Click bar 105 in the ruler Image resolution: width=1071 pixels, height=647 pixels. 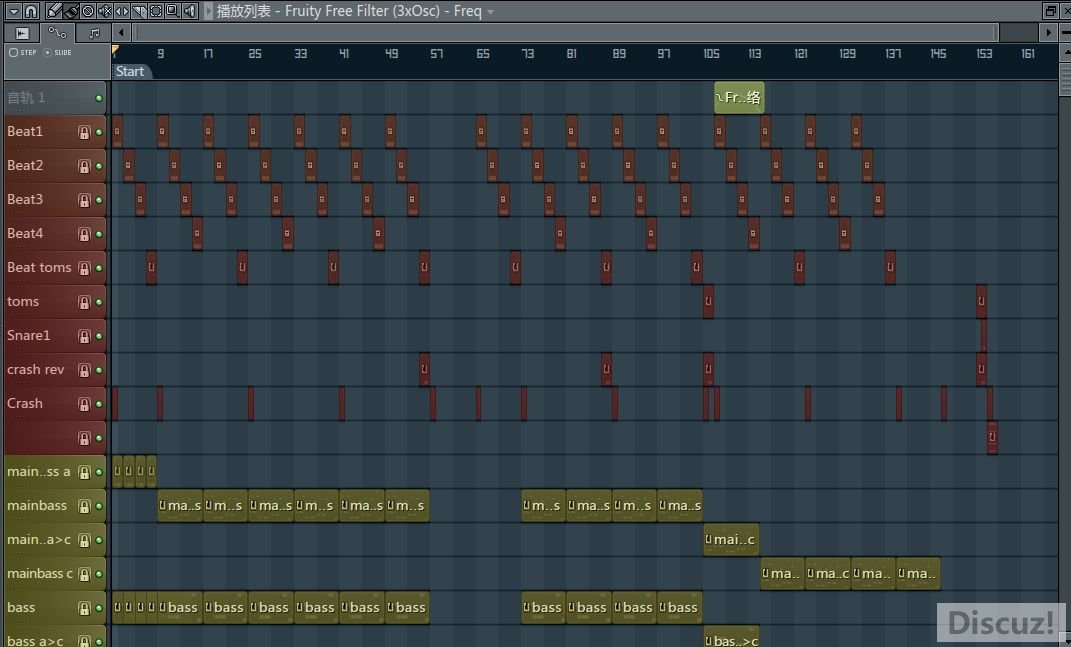pyautogui.click(x=711, y=53)
